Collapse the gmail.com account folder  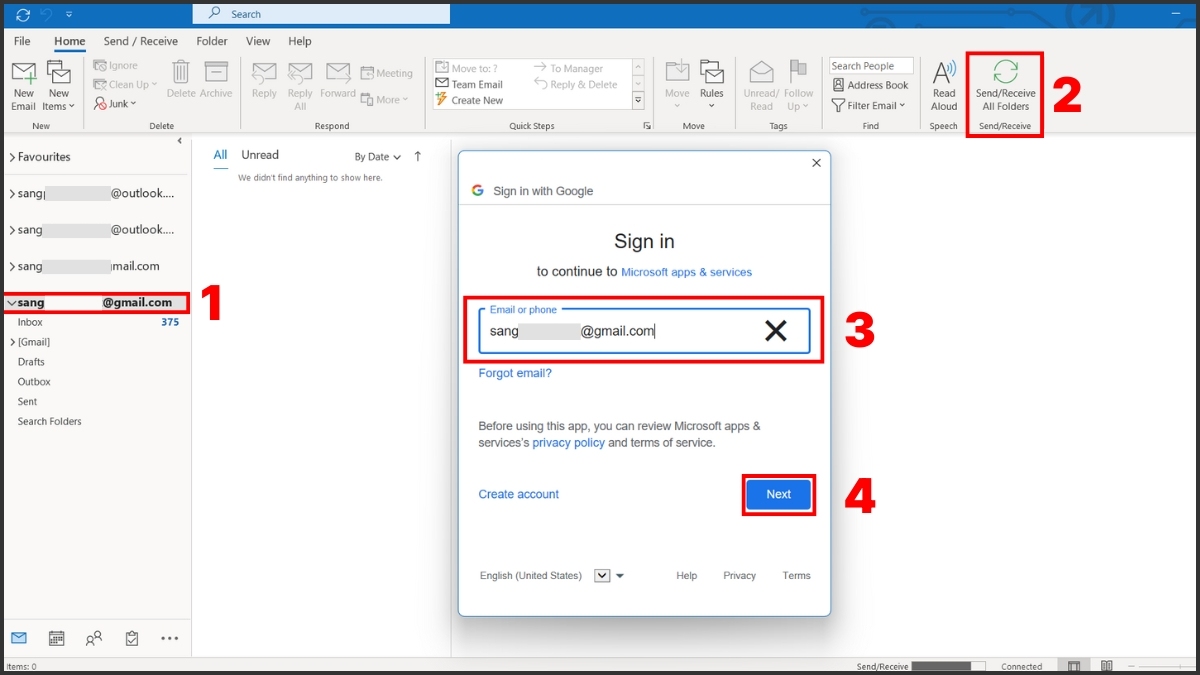click(x=12, y=302)
